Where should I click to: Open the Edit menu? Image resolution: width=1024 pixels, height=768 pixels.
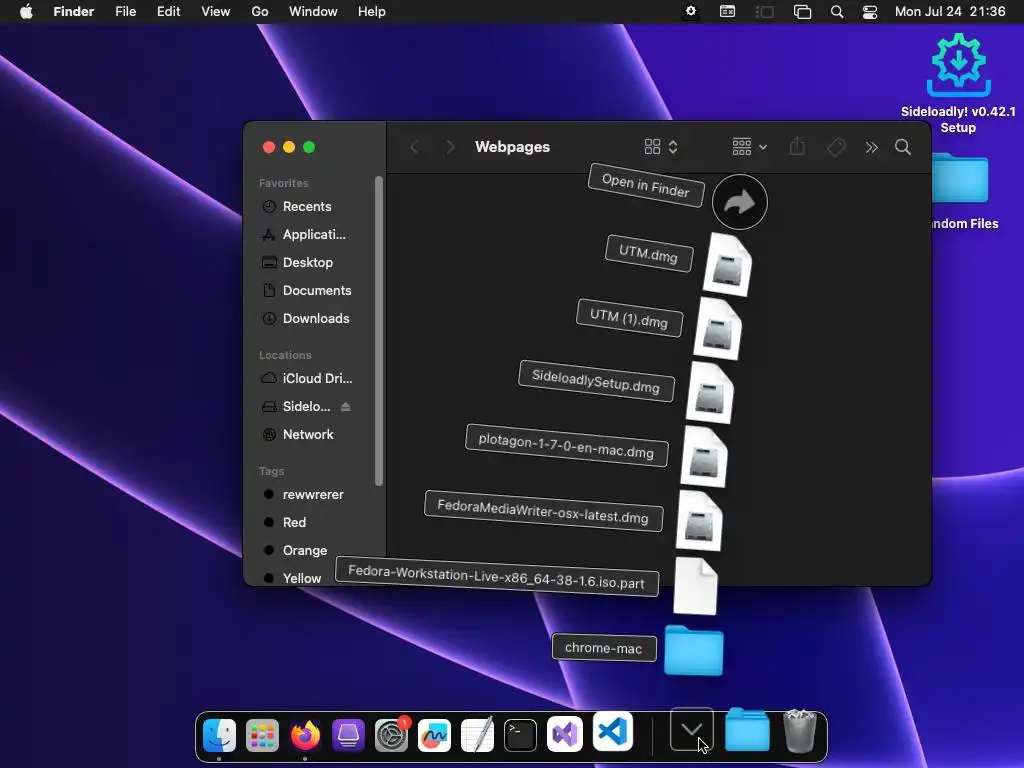point(168,11)
